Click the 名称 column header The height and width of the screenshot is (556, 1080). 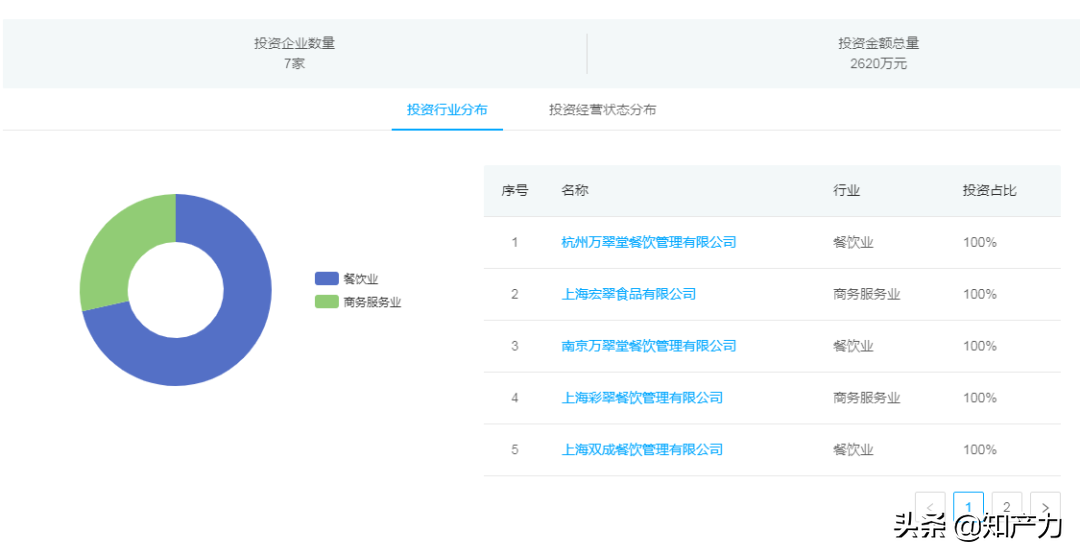pyautogui.click(x=575, y=191)
